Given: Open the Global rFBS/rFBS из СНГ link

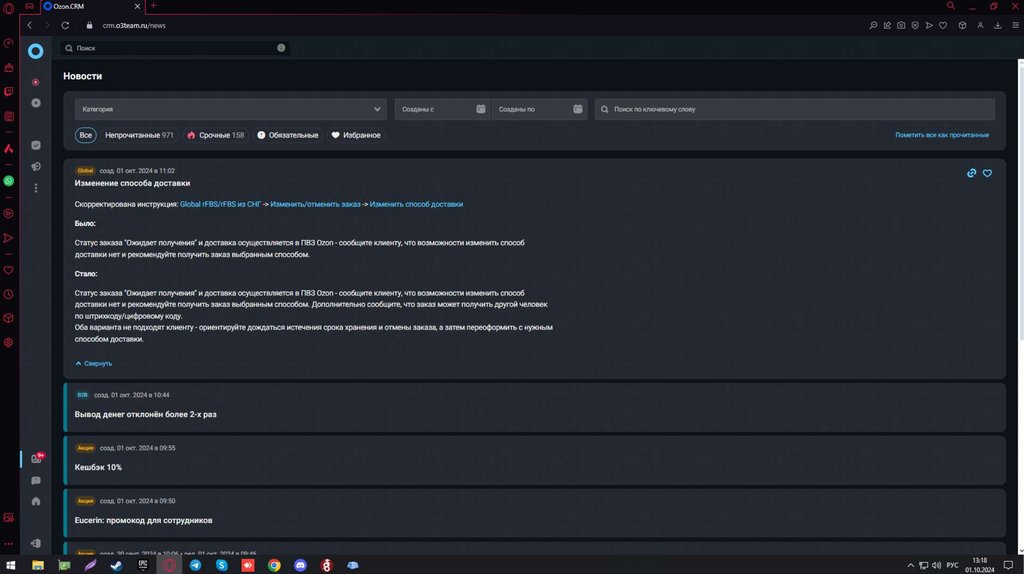Looking at the screenshot, I should [220, 204].
